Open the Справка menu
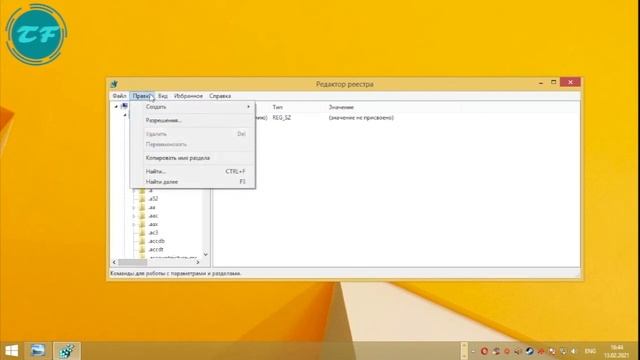The image size is (640, 360). (x=220, y=96)
